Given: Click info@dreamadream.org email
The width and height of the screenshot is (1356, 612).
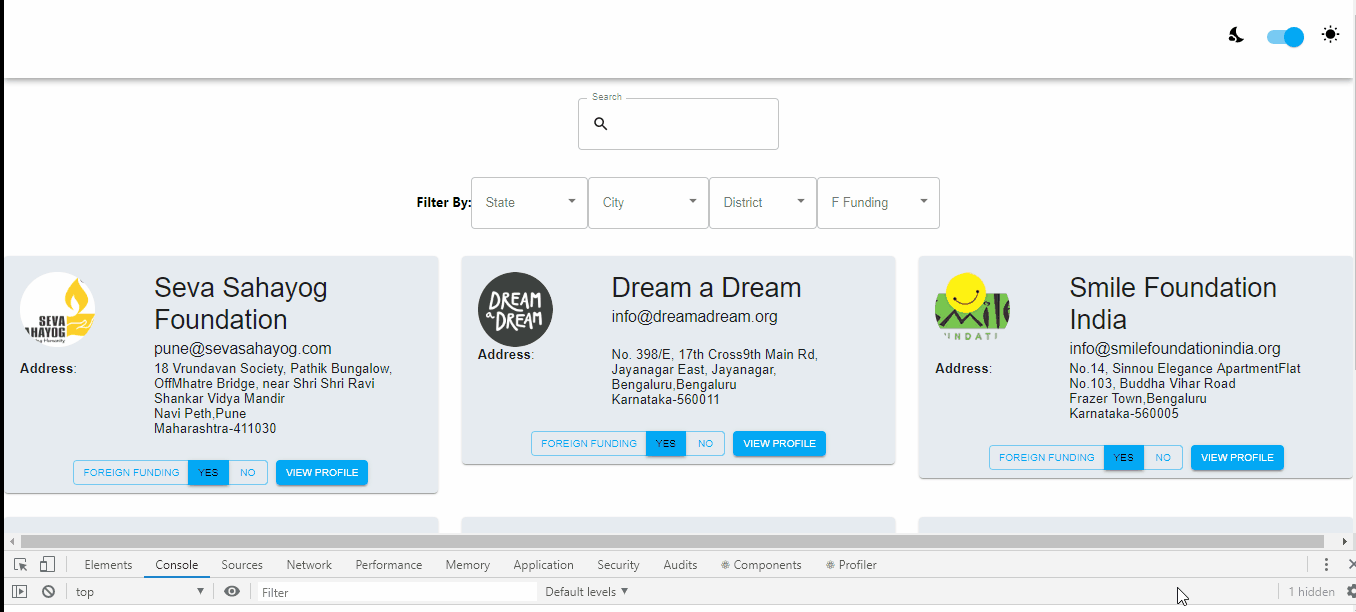Looking at the screenshot, I should pyautogui.click(x=695, y=317).
